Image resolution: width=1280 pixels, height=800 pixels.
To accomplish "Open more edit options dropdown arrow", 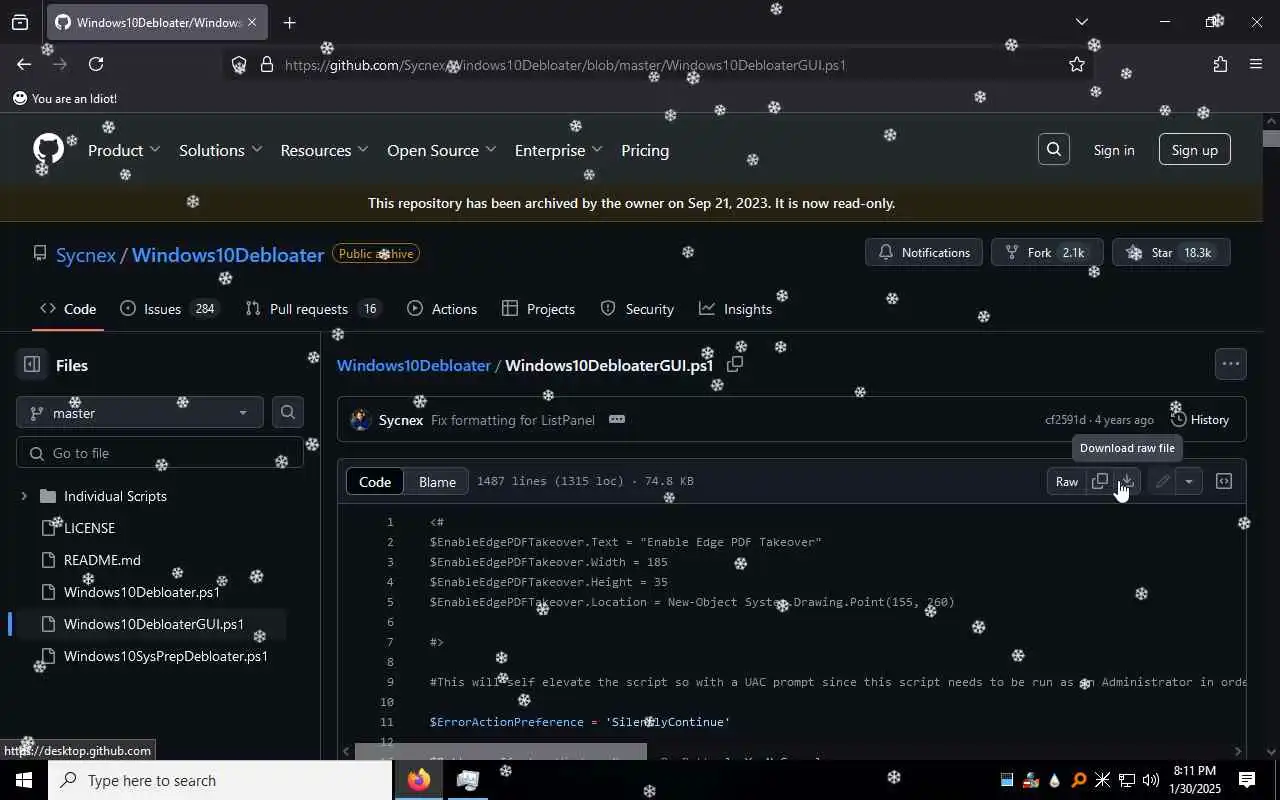I will coord(1189,481).
